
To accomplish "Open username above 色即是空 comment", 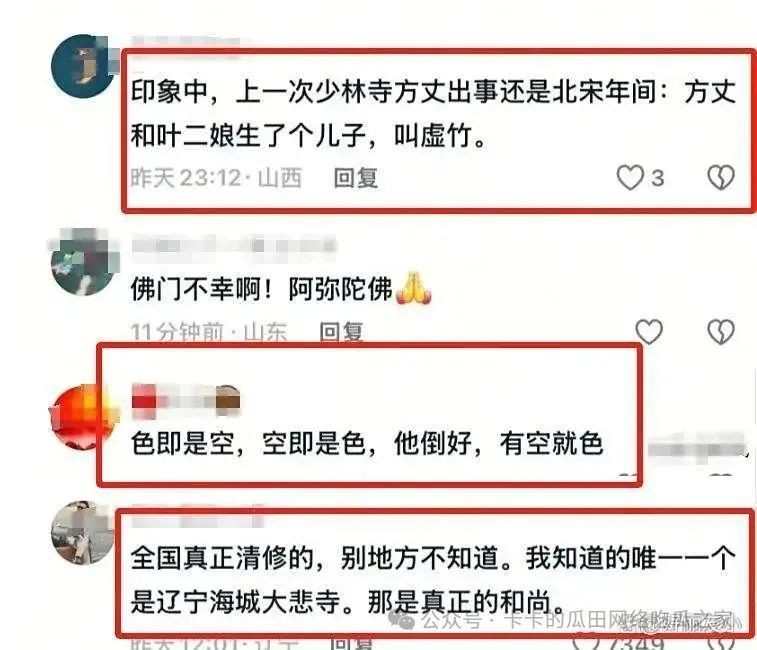I will [x=186, y=401].
